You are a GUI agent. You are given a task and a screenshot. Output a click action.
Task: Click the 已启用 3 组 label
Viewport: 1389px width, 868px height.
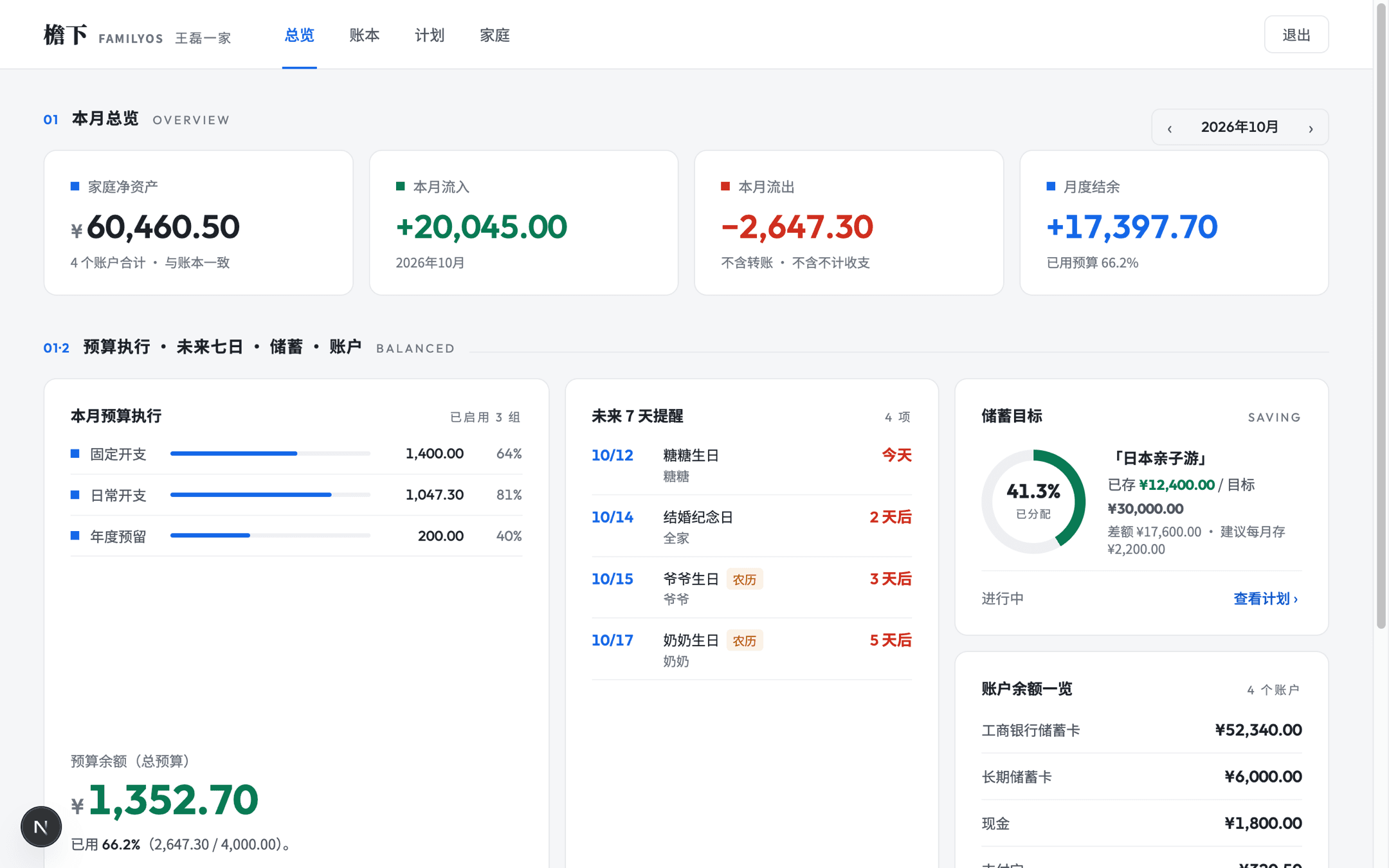pos(486,417)
